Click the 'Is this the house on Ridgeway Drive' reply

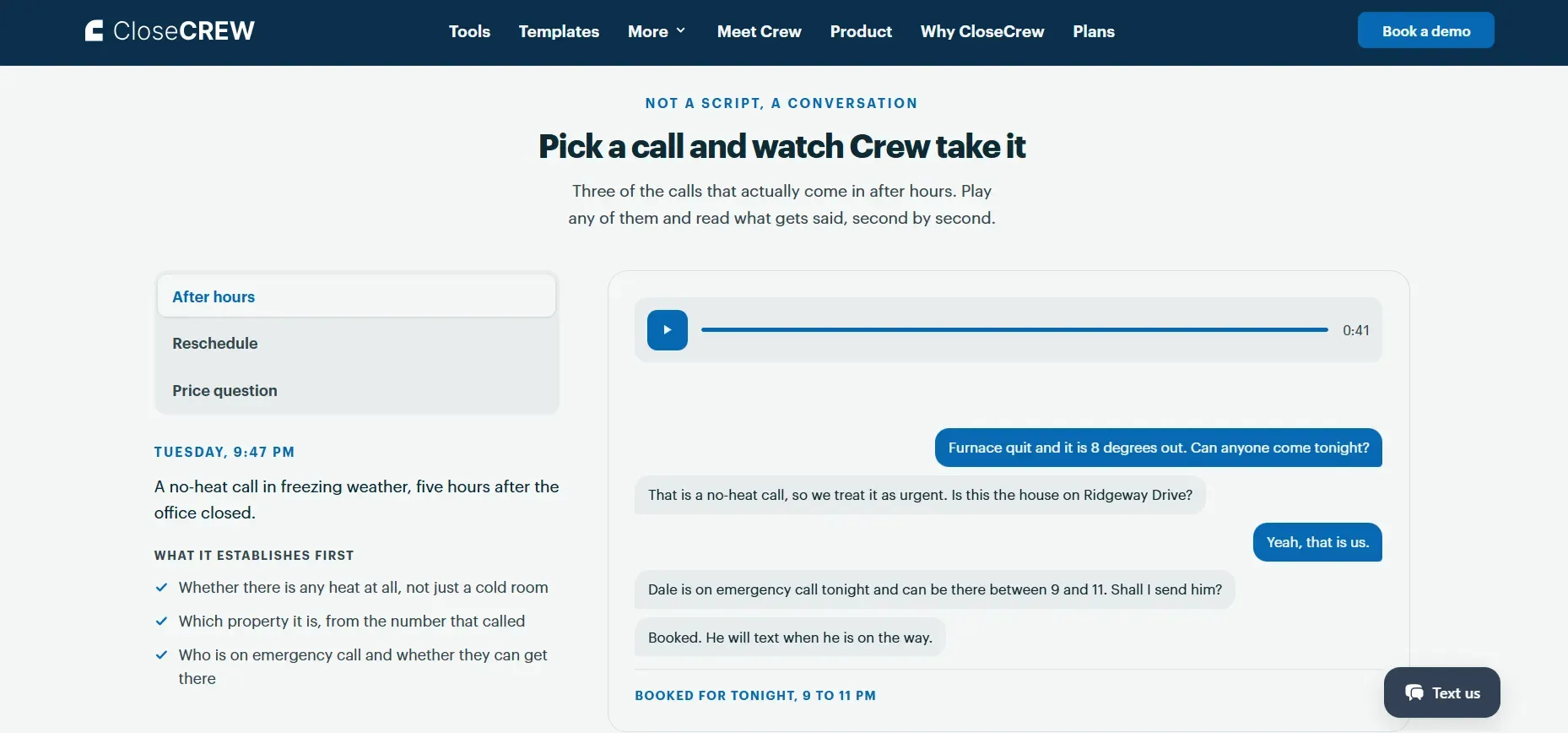pos(920,495)
